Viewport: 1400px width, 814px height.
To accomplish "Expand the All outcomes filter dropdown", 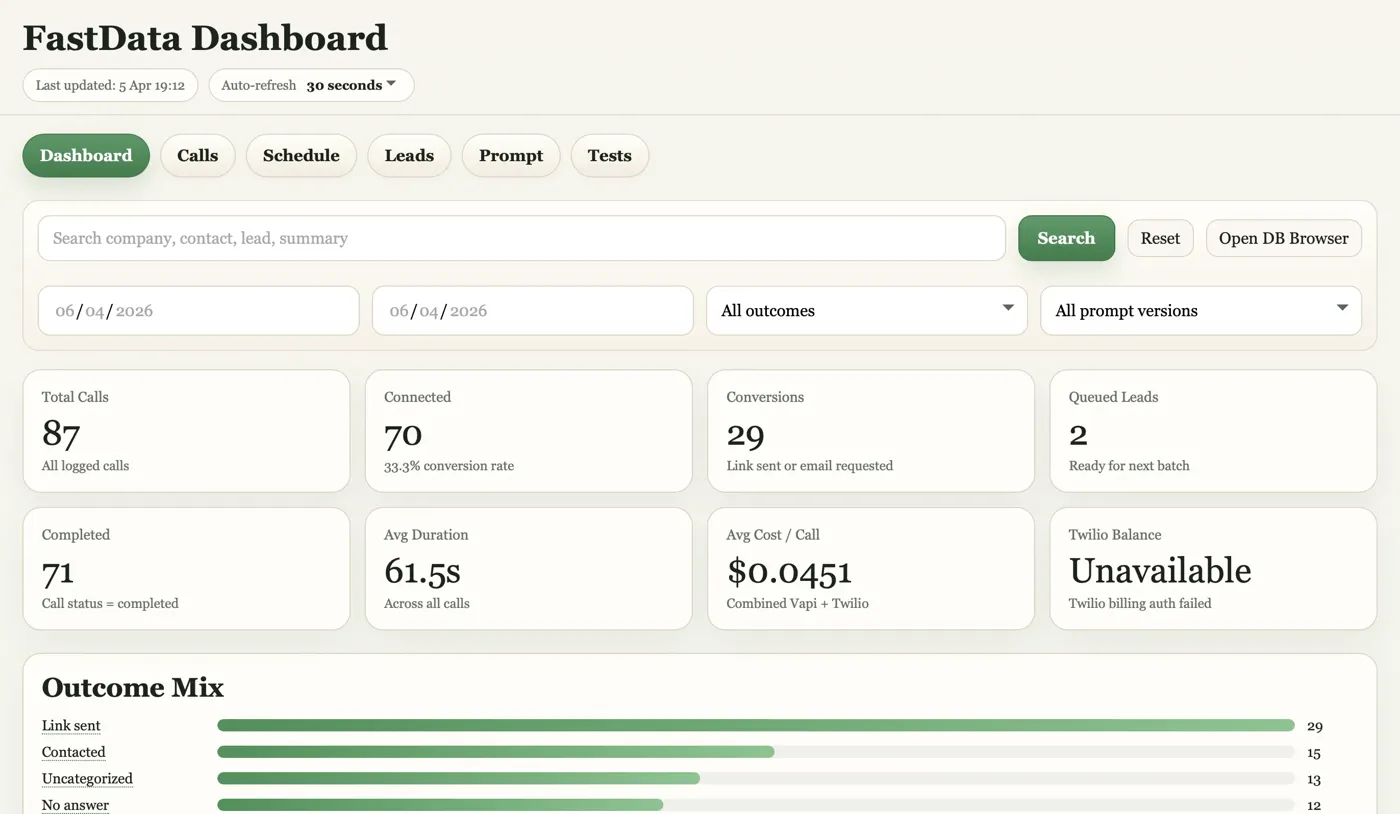I will 867,310.
